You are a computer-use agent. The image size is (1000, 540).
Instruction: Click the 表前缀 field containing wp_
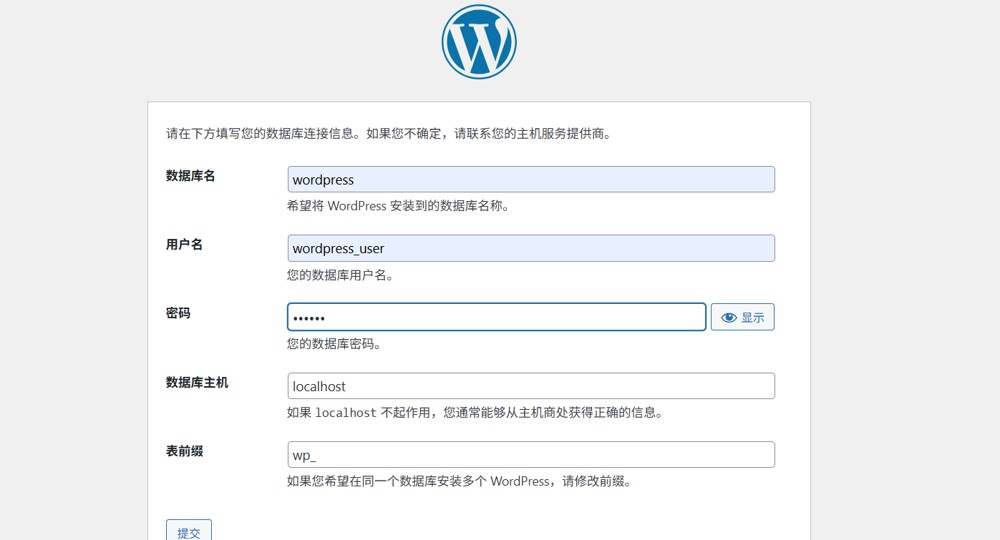pyautogui.click(x=531, y=455)
